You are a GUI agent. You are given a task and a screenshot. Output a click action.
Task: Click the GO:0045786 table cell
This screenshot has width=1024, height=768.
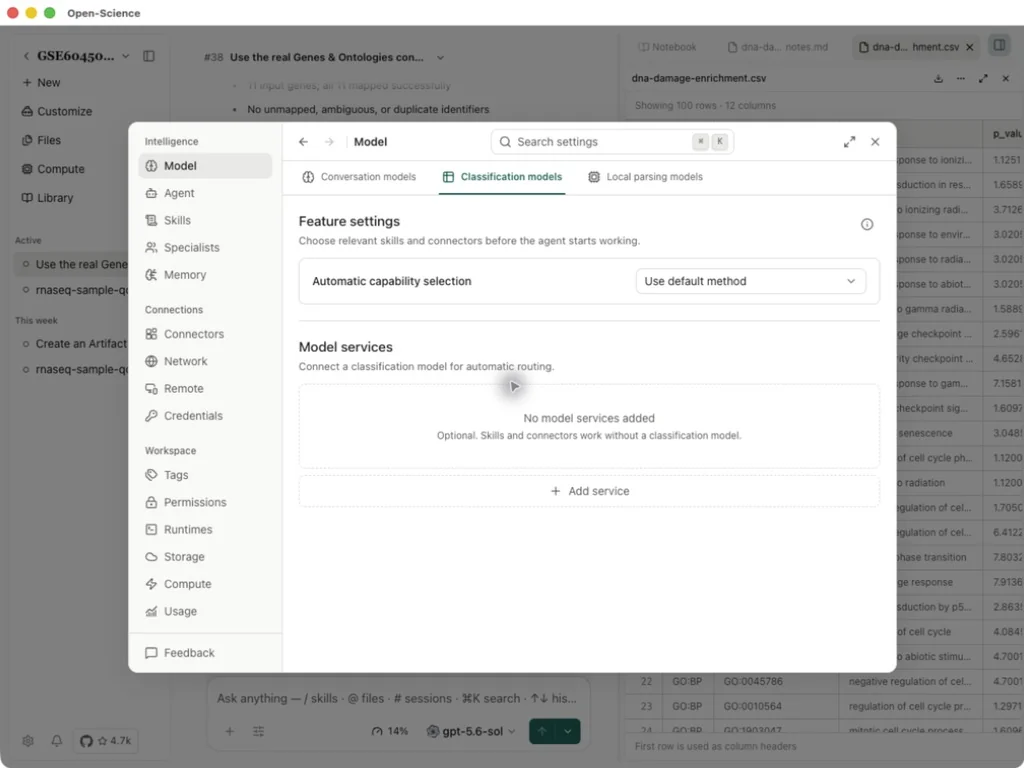tap(776, 682)
